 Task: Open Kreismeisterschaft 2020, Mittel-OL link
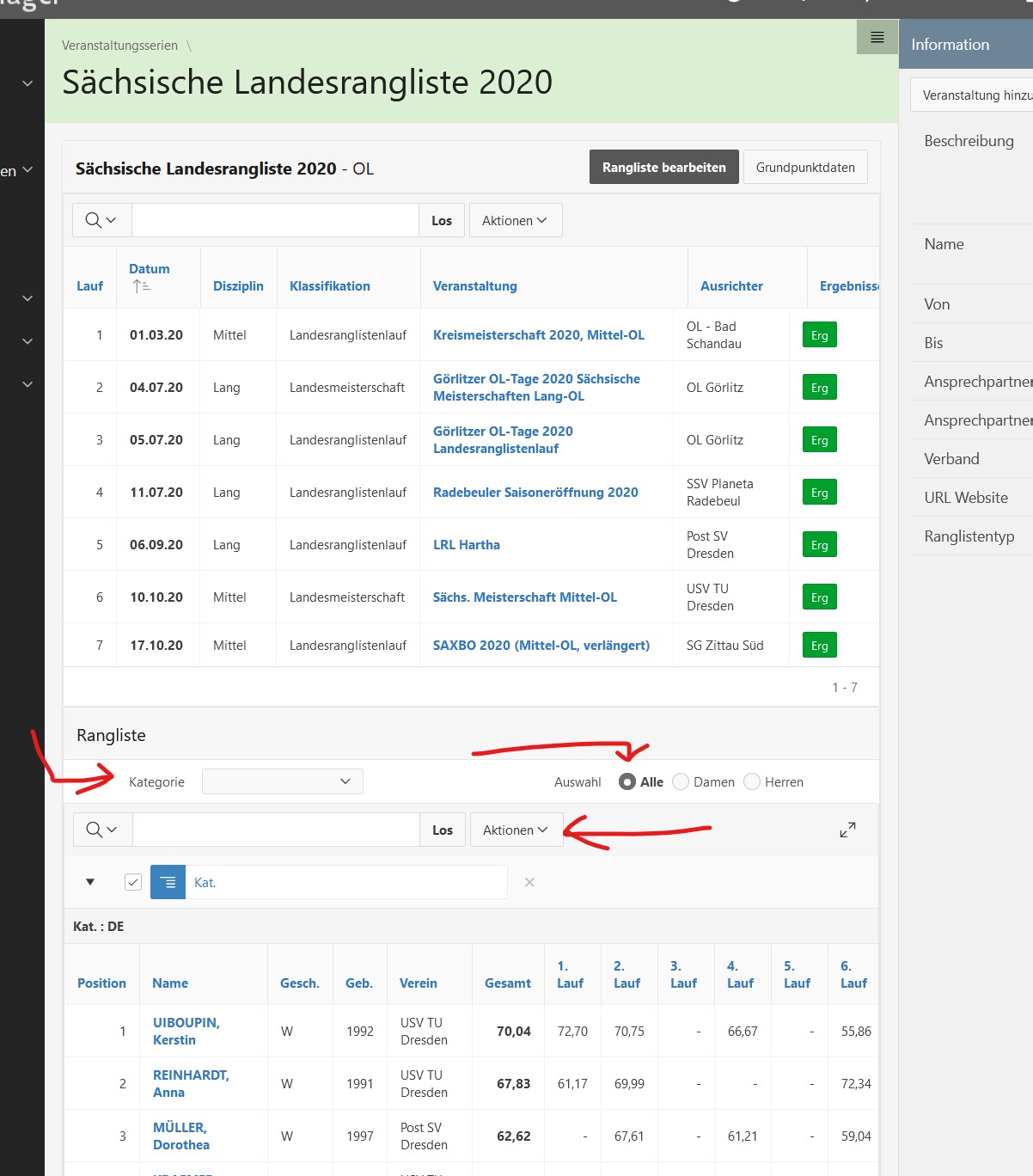(x=539, y=335)
